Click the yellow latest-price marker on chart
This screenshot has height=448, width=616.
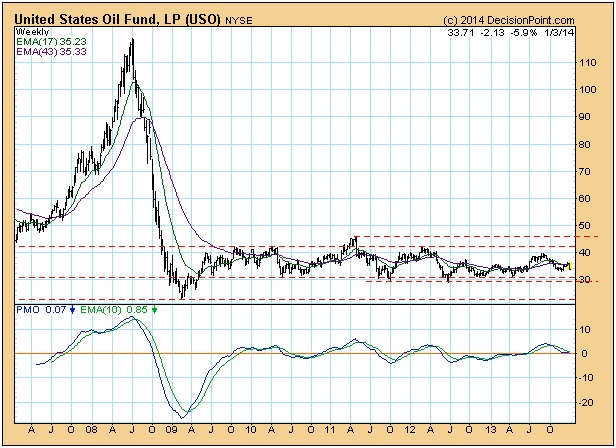[568, 266]
